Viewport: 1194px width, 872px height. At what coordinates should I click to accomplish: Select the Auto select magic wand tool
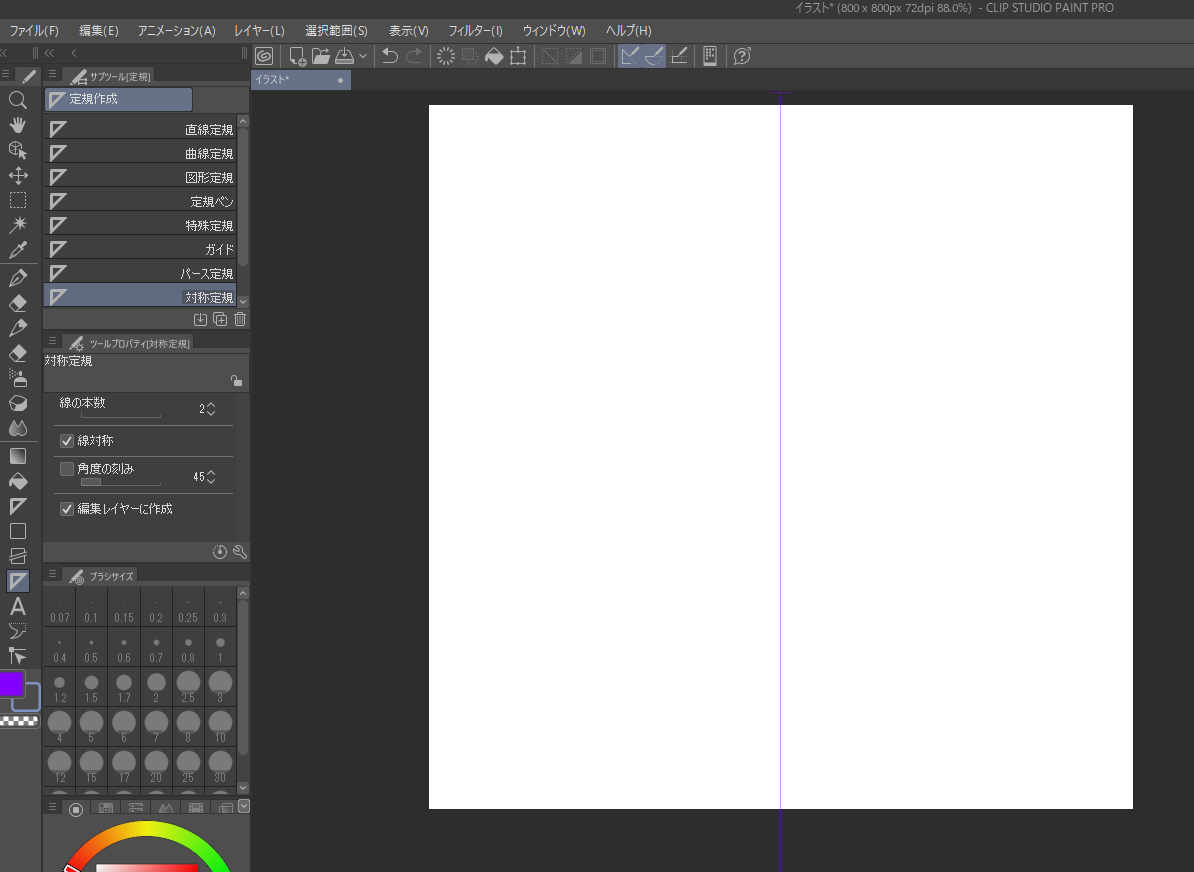point(18,225)
